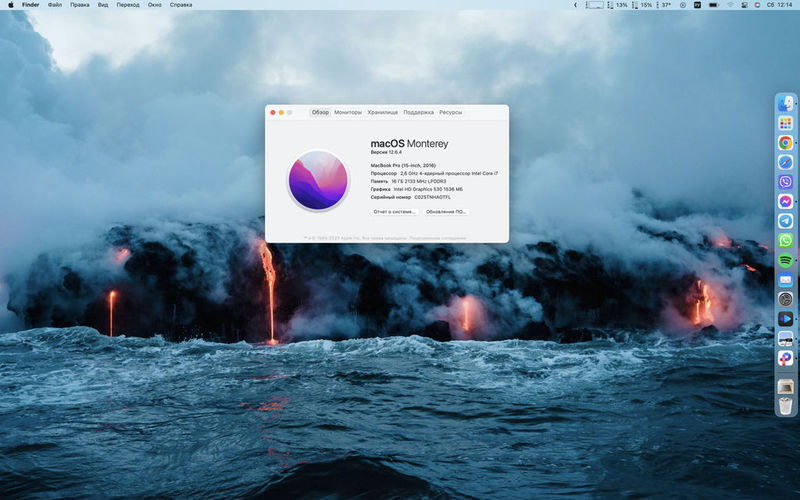This screenshot has height=500, width=800.
Task: Close the About This Mac window
Action: coord(273,112)
